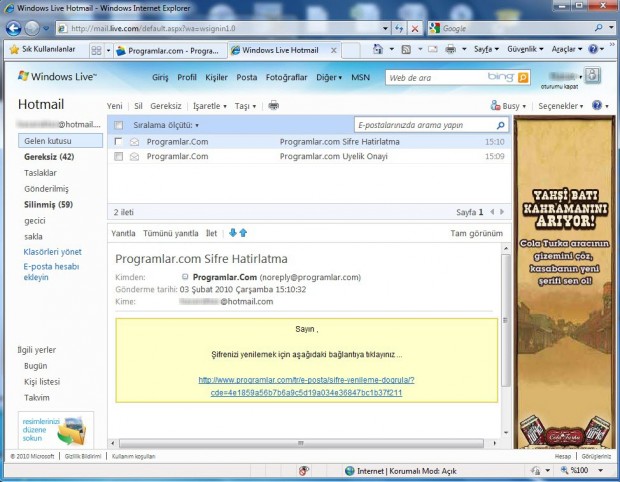This screenshot has height=482, width=620.
Task: Open the Sayfa toolbar dropdown
Action: tap(486, 49)
